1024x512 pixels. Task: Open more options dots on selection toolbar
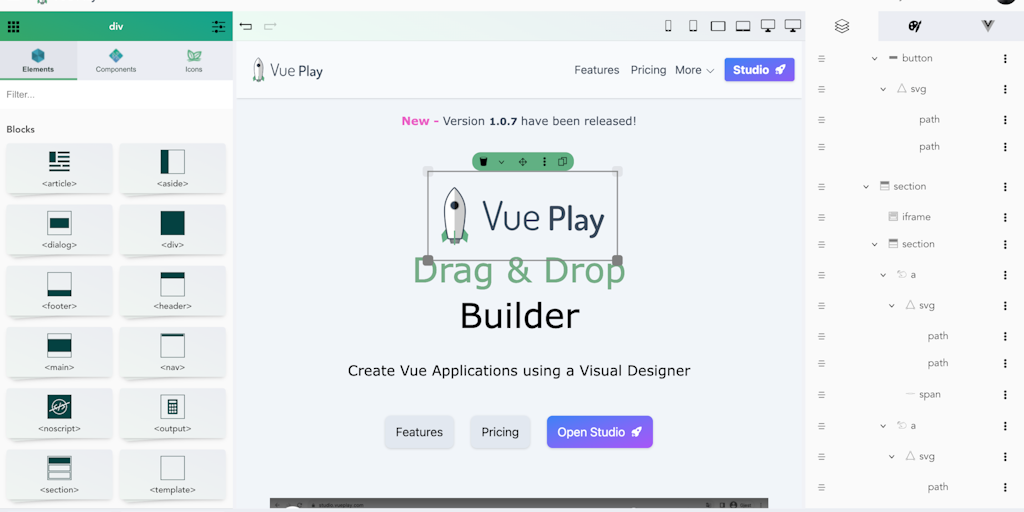click(x=545, y=162)
